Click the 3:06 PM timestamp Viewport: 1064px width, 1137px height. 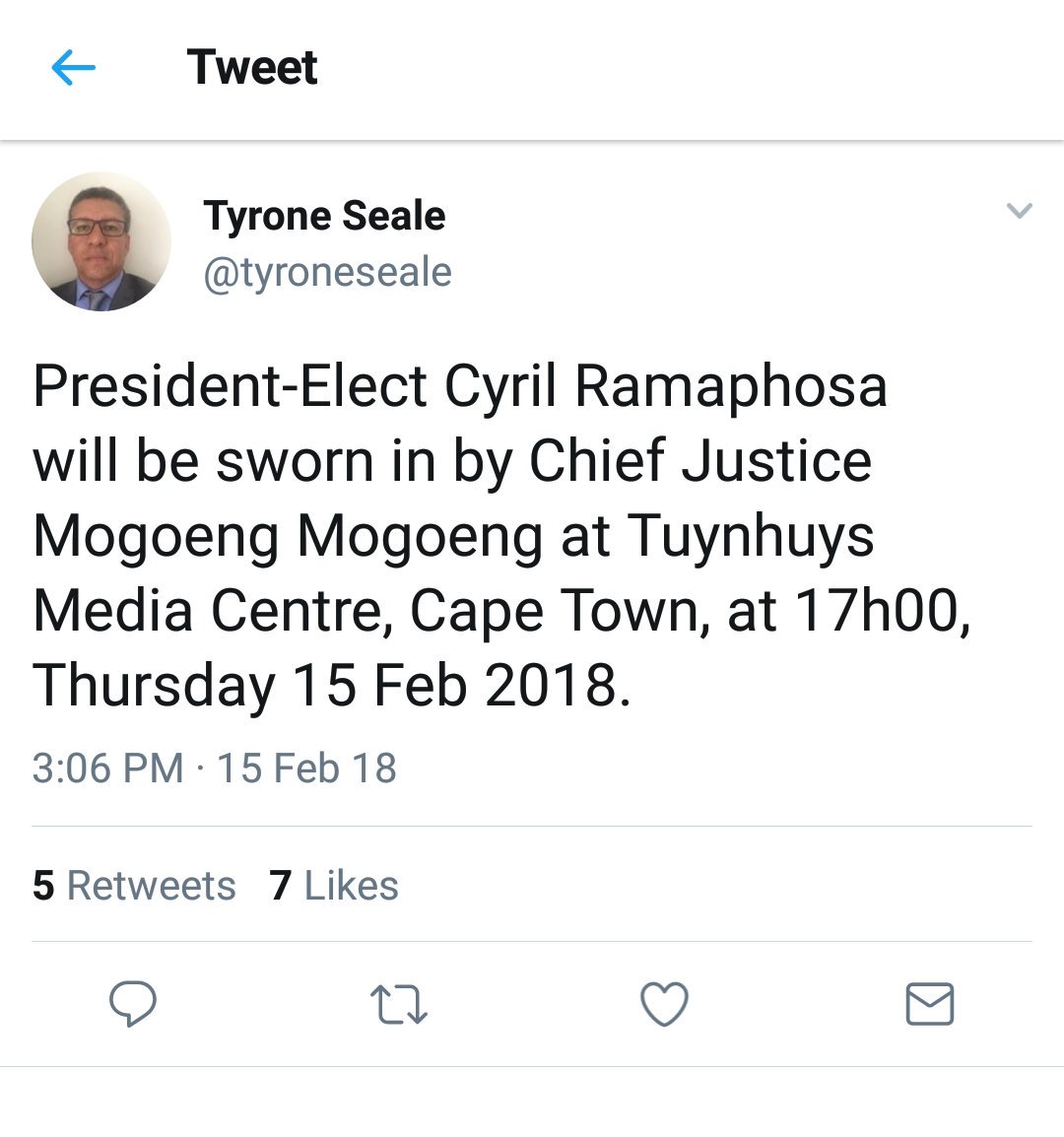[x=107, y=769]
